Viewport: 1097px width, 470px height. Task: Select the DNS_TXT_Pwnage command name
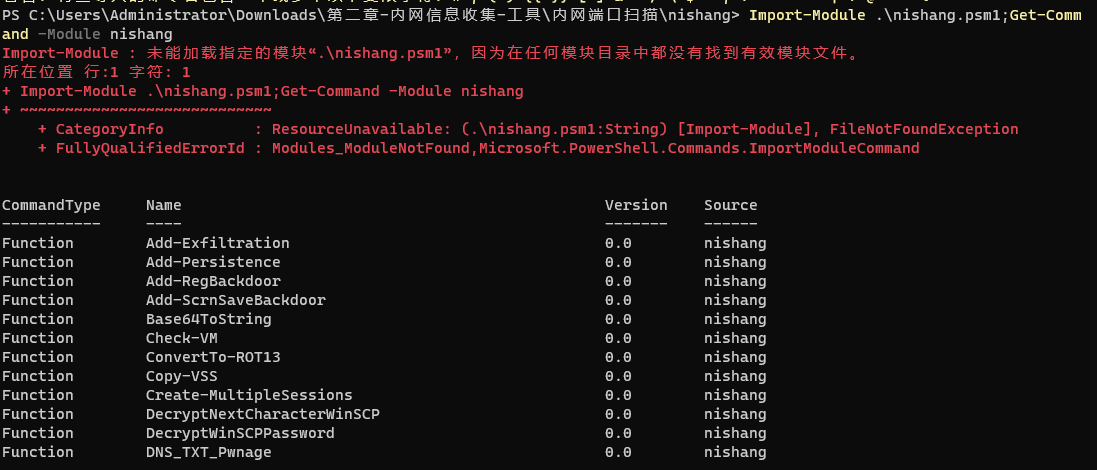[x=208, y=452]
